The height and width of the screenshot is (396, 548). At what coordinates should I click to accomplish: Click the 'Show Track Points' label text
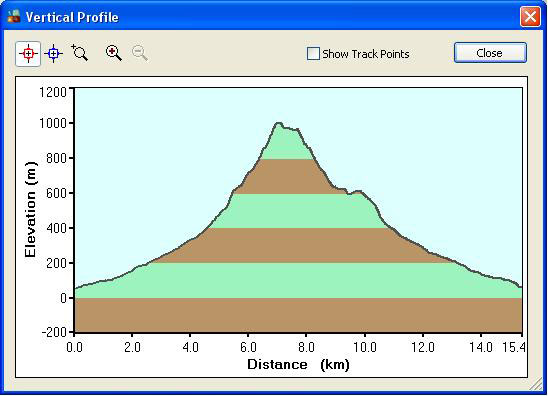(x=366, y=54)
